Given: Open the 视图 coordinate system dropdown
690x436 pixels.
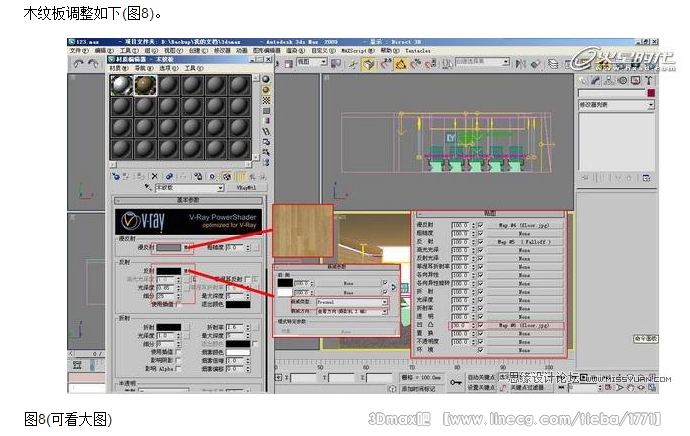Looking at the screenshot, I should click(324, 62).
